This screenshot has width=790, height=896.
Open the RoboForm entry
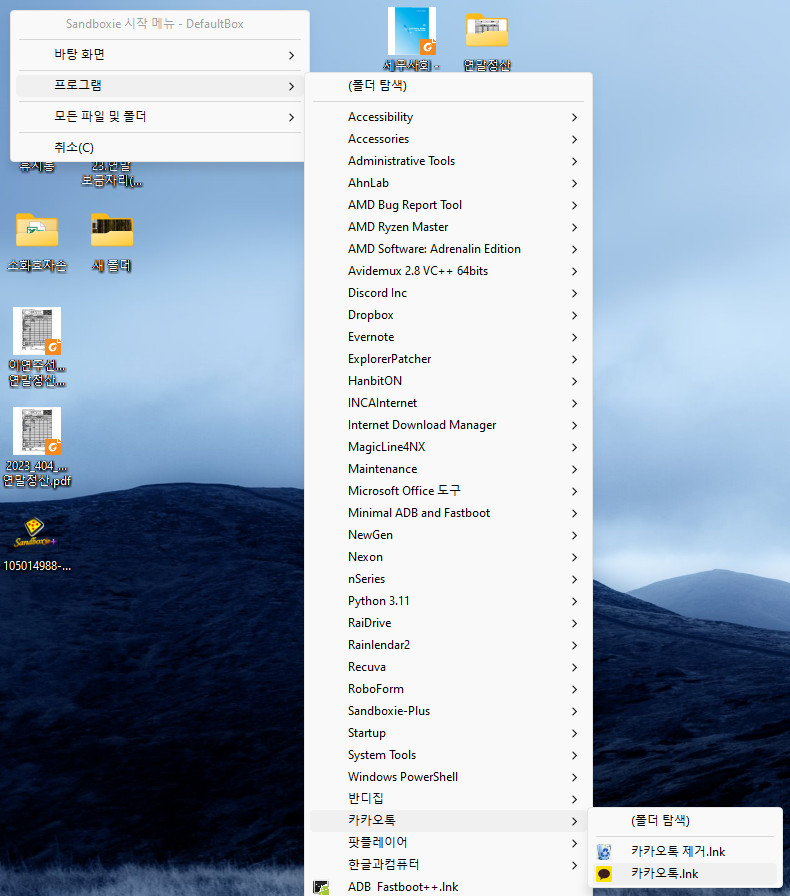pyautogui.click(x=449, y=689)
